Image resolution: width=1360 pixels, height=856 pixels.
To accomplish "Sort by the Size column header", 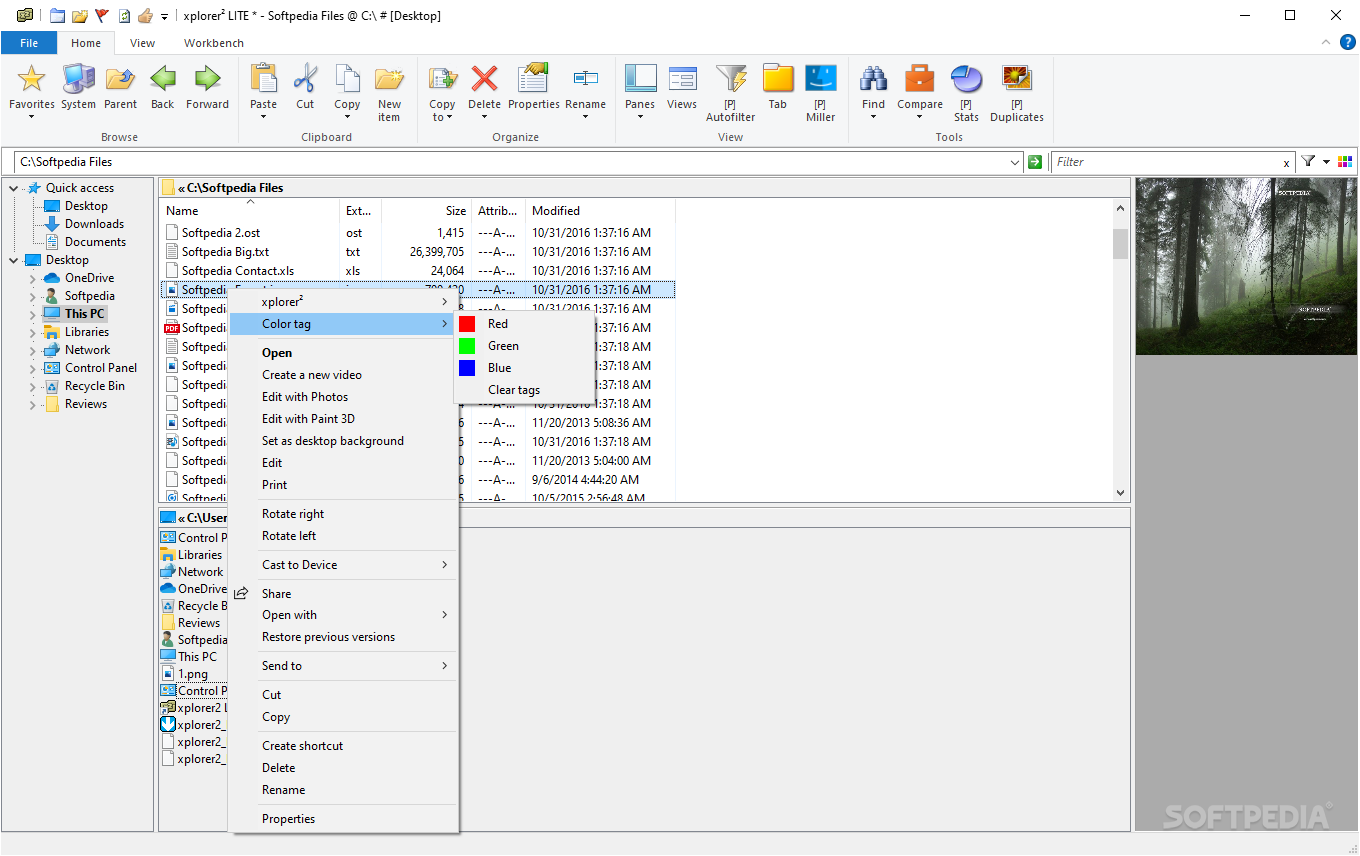I will [427, 211].
